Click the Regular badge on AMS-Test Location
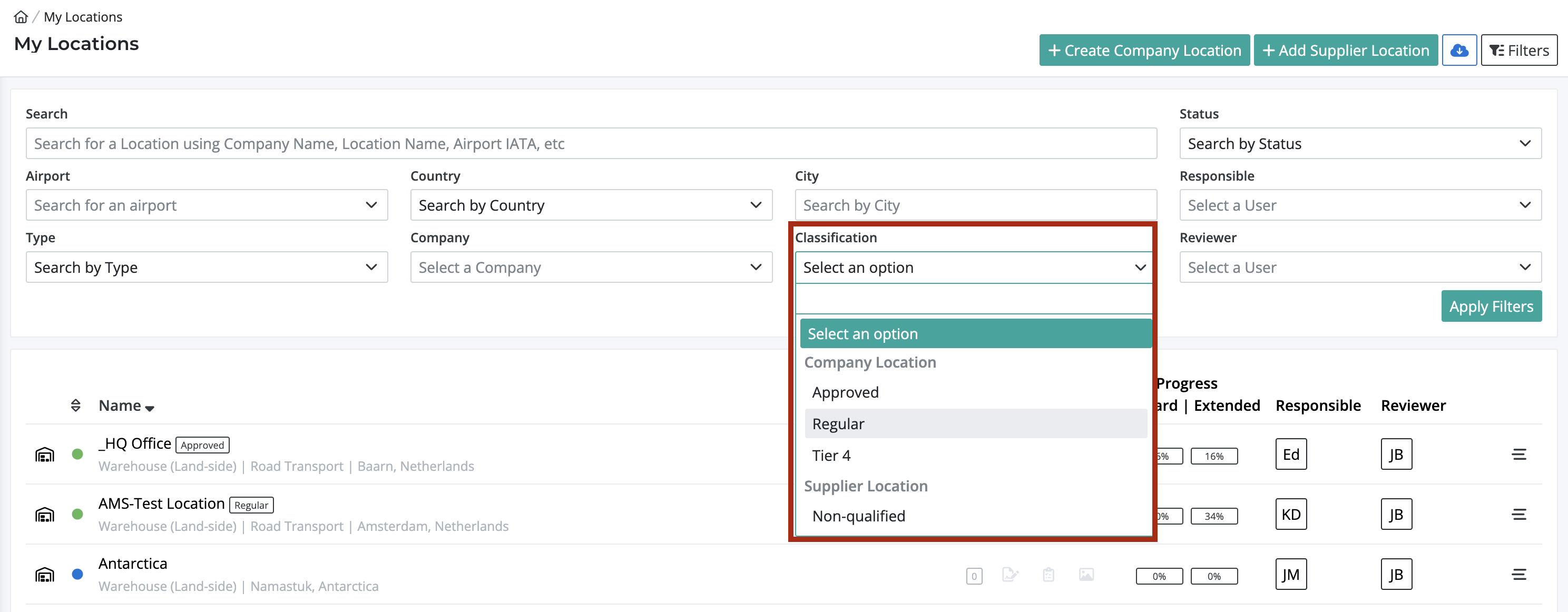 tap(251, 506)
